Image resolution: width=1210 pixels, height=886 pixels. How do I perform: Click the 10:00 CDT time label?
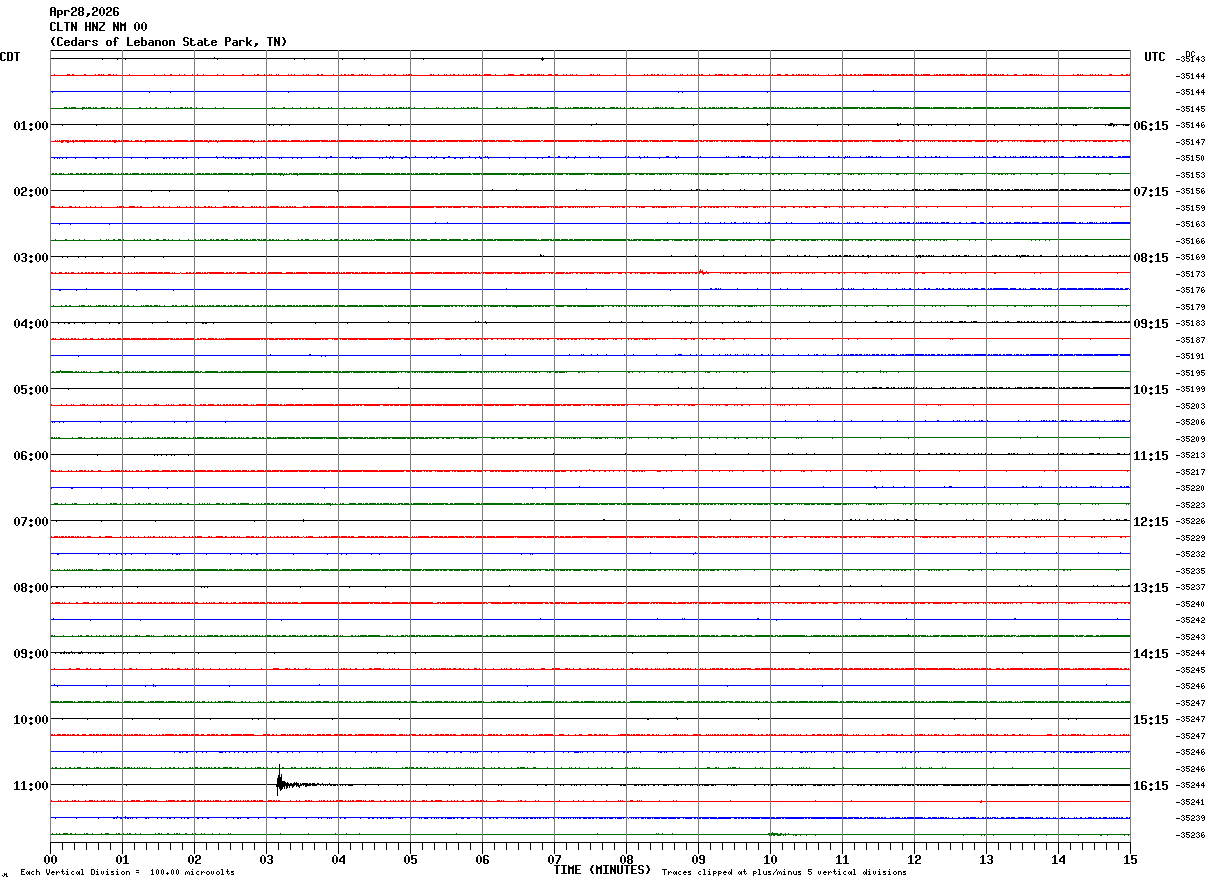[x=31, y=720]
